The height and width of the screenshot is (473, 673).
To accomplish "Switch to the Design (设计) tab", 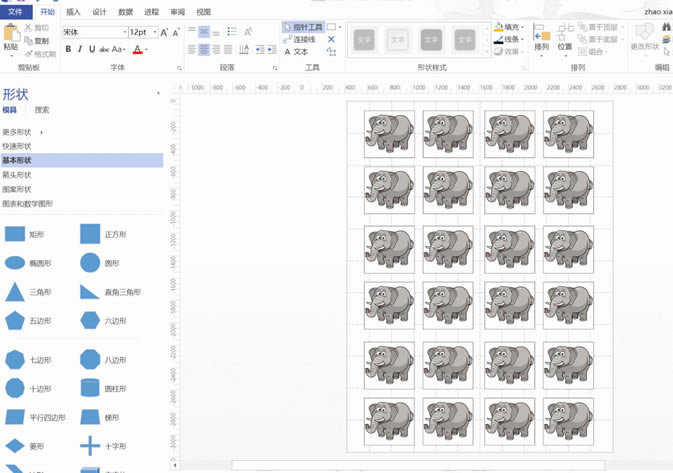I will [99, 12].
